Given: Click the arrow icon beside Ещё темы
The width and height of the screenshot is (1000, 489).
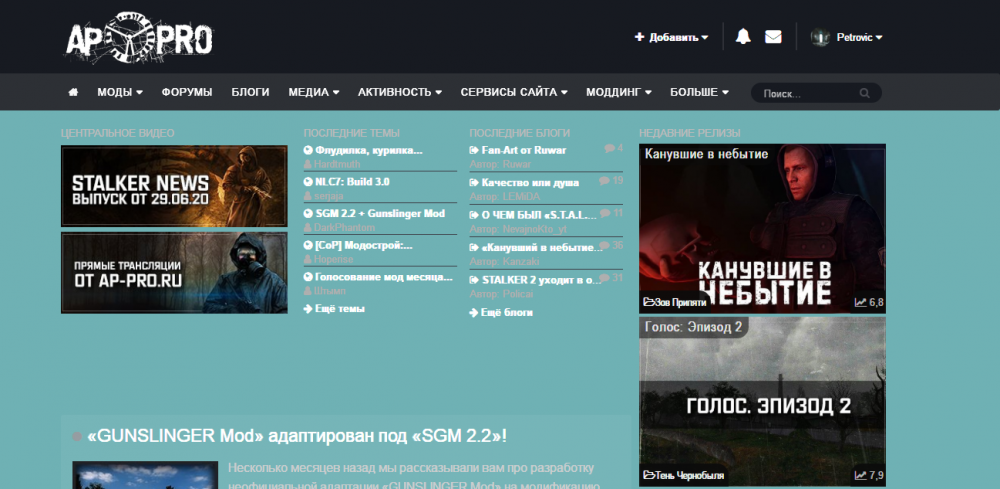Looking at the screenshot, I should click(x=308, y=309).
